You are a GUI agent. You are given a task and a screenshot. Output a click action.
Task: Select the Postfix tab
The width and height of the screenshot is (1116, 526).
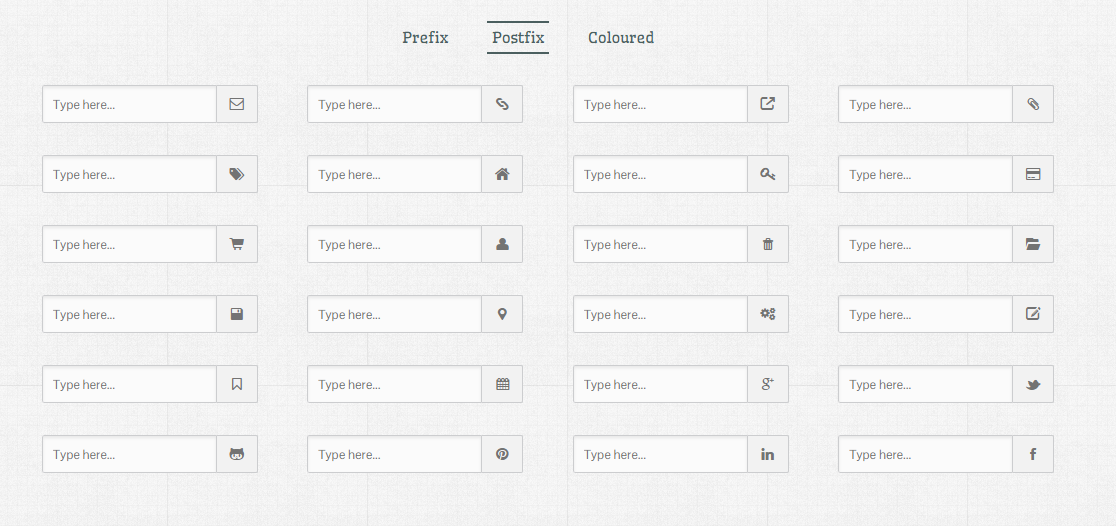518,37
